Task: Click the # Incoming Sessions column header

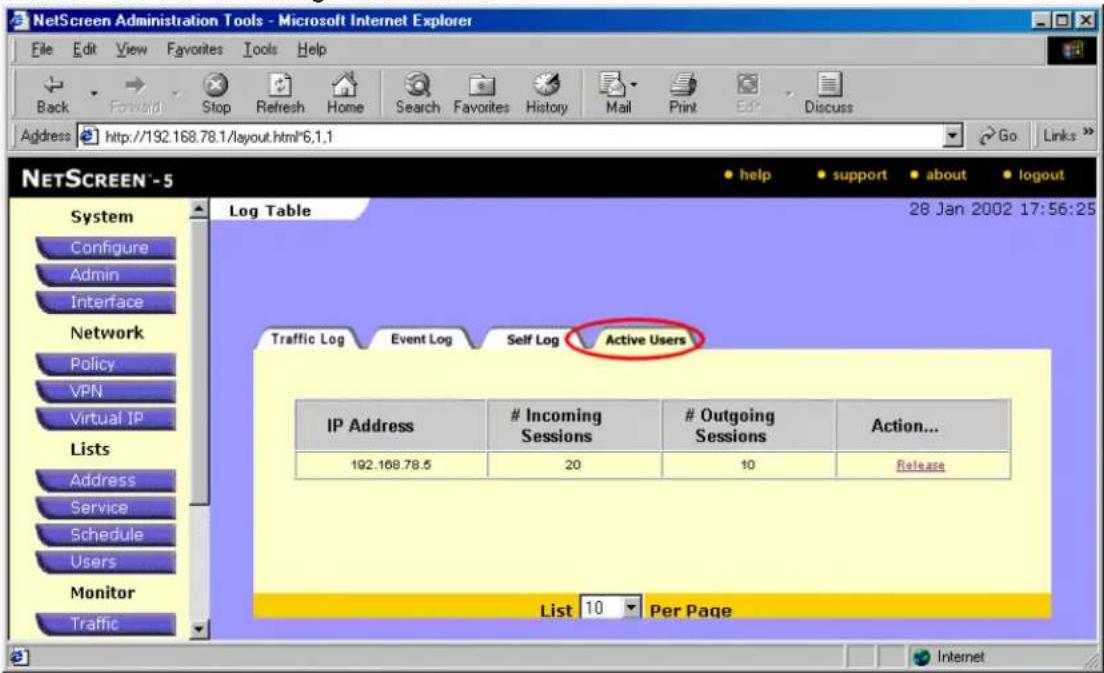Action: point(573,425)
